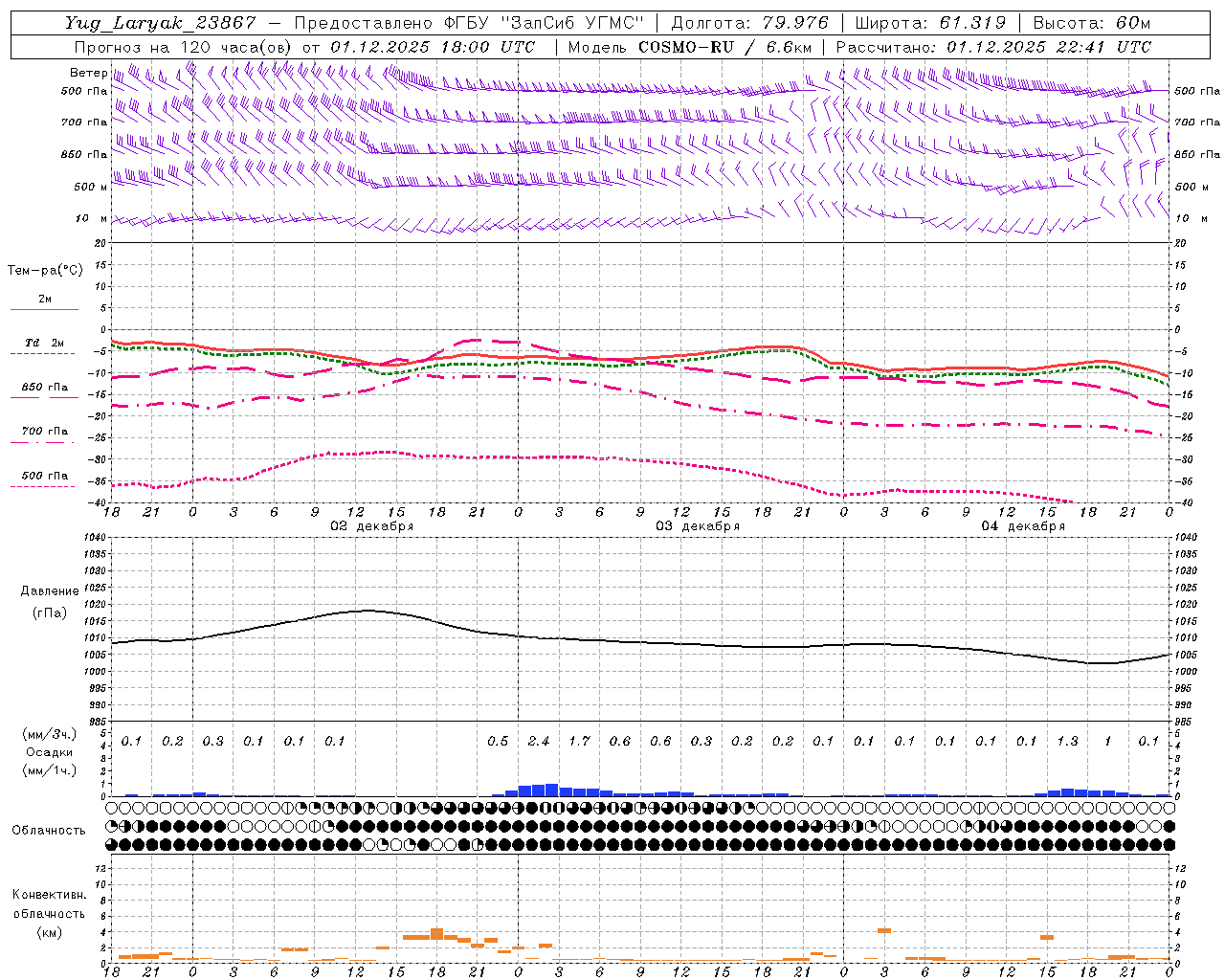Viewport: 1225px width, 980px height.
Task: Click the tallest blue precipitation bar on 03 декабря
Action: click(x=551, y=791)
